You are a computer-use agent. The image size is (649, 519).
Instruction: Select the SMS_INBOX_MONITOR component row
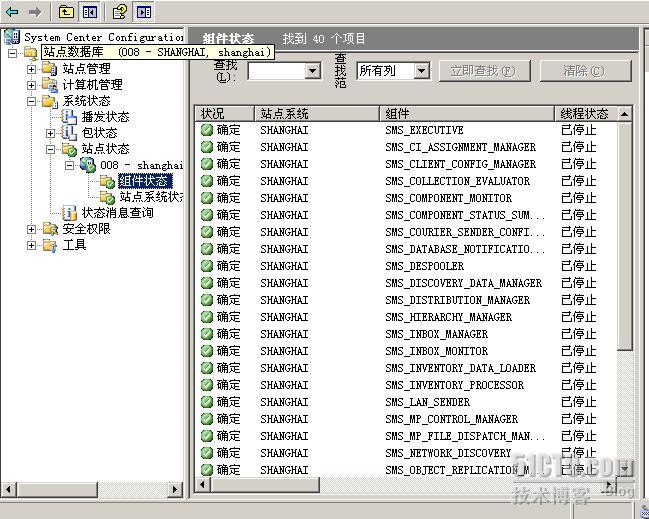pos(406,351)
